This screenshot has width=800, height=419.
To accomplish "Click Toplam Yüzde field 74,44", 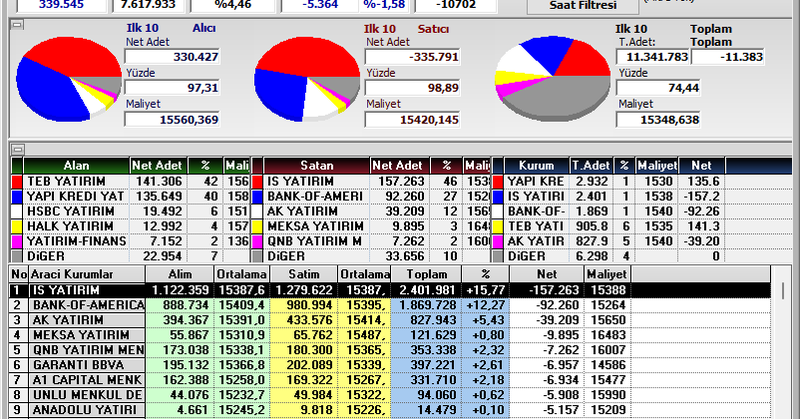I will [658, 88].
